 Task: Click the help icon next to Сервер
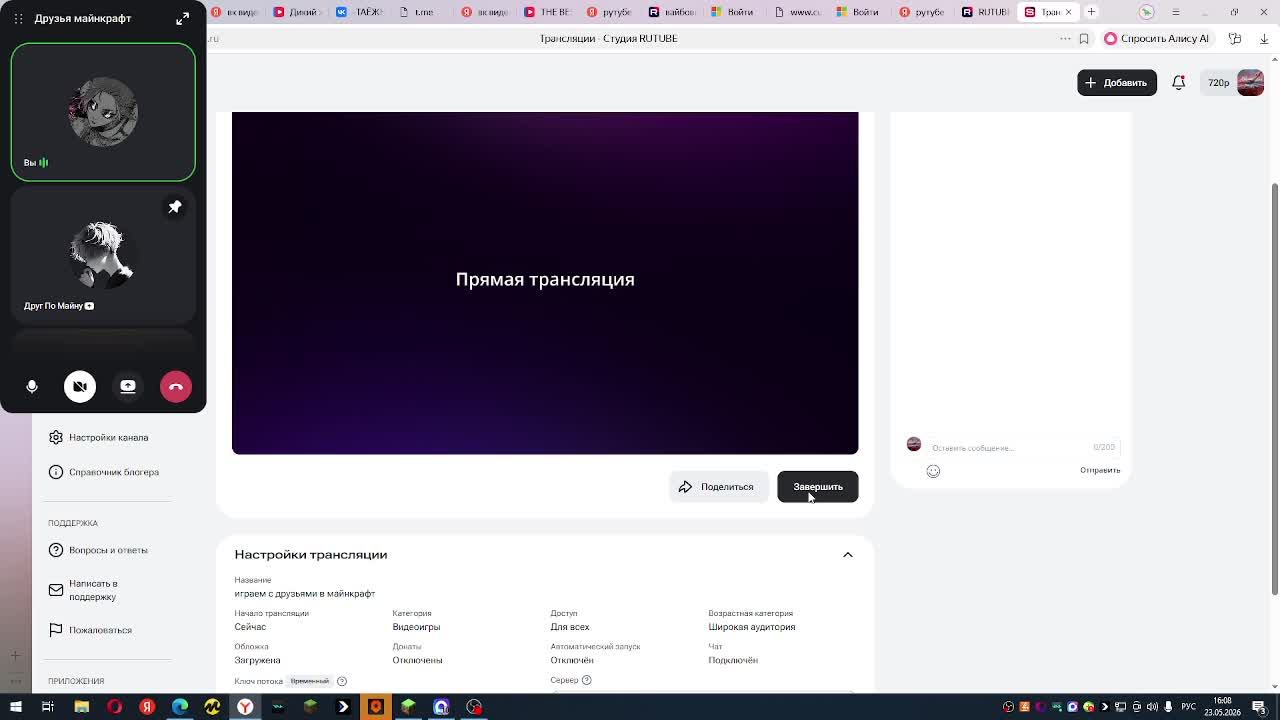click(587, 680)
